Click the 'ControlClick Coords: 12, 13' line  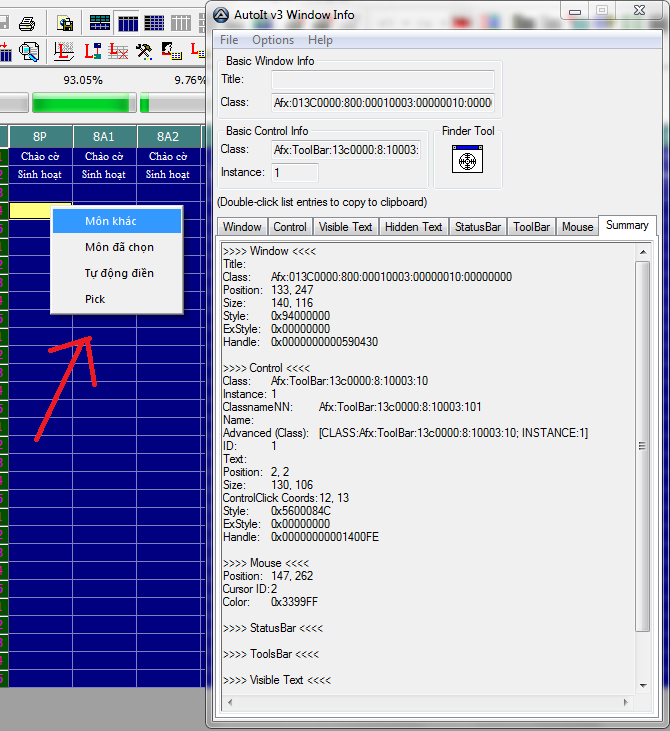(286, 498)
